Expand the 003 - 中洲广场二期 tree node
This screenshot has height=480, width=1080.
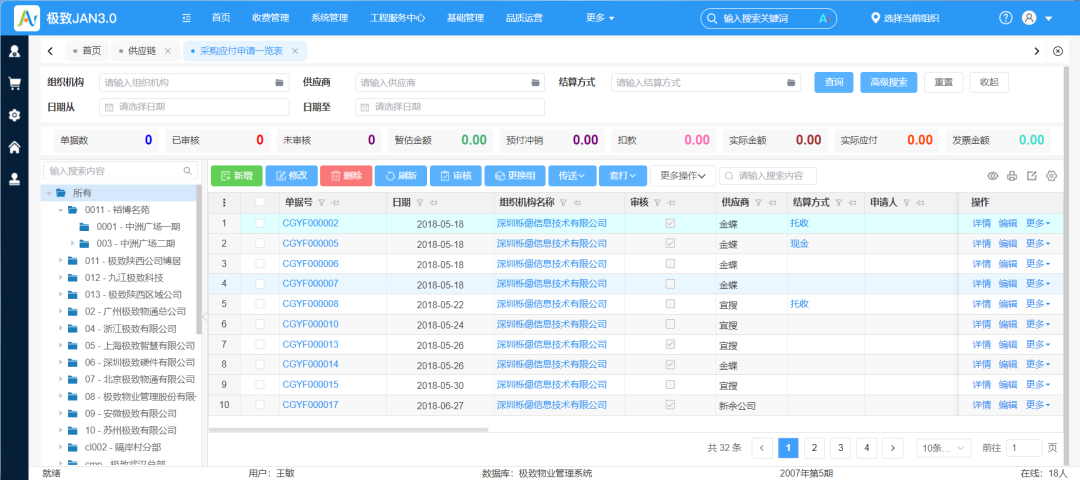pos(72,243)
